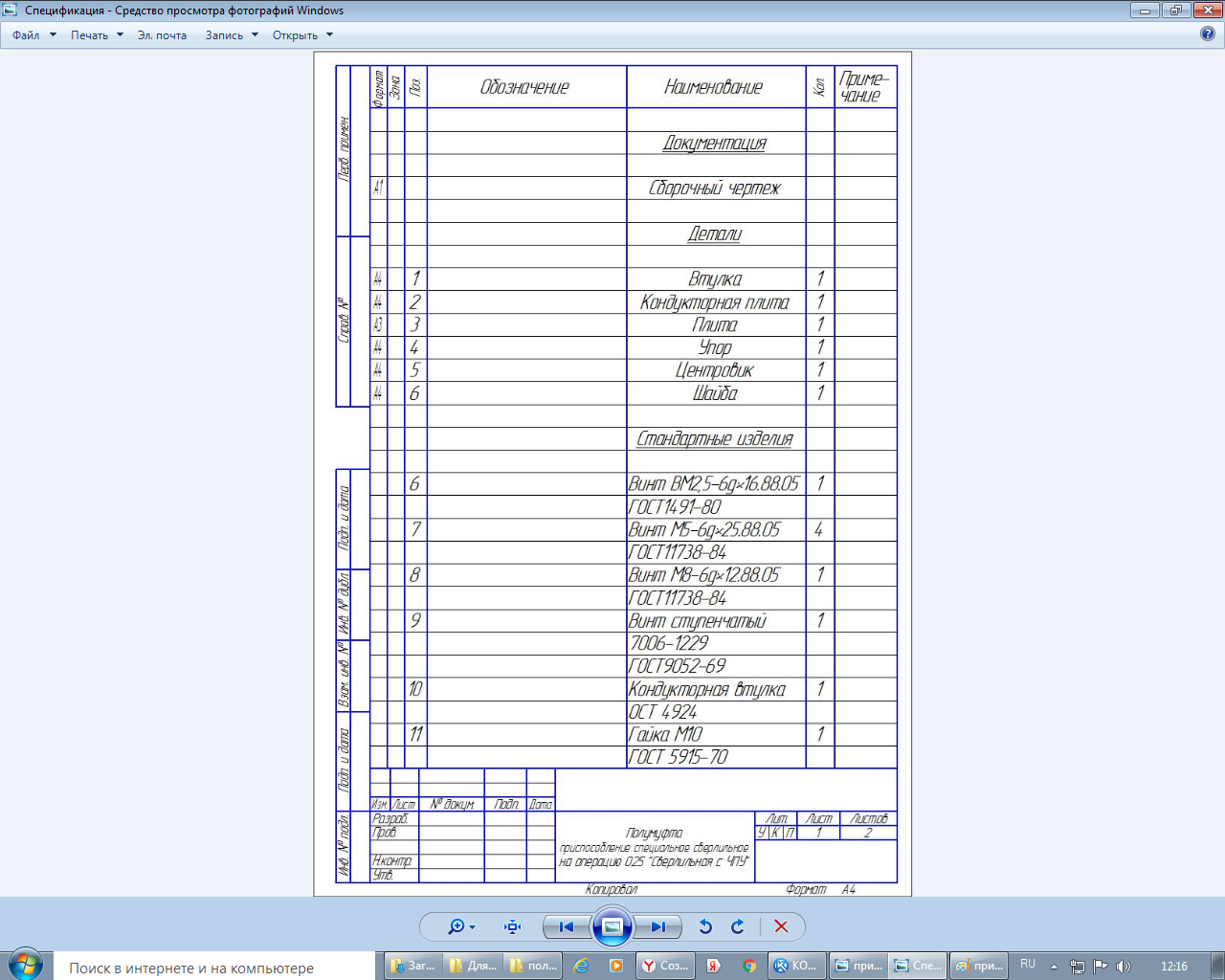Open the blue Help question mark icon
The height and width of the screenshot is (980, 1225).
point(1208,33)
